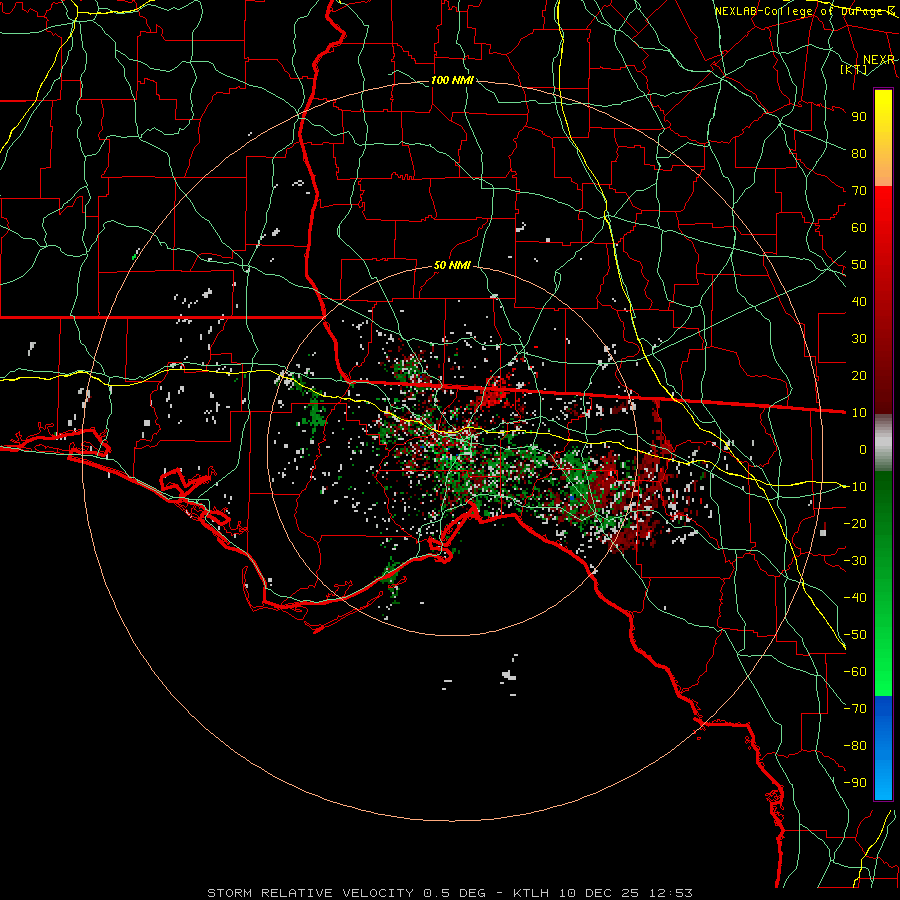The width and height of the screenshot is (900, 900).
Task: Click the blue bottom segment of the color bar
Action: [883, 748]
